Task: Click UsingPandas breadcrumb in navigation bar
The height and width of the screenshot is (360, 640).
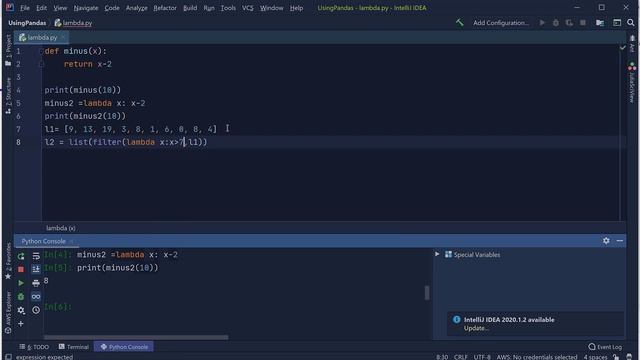Action: click(27, 23)
